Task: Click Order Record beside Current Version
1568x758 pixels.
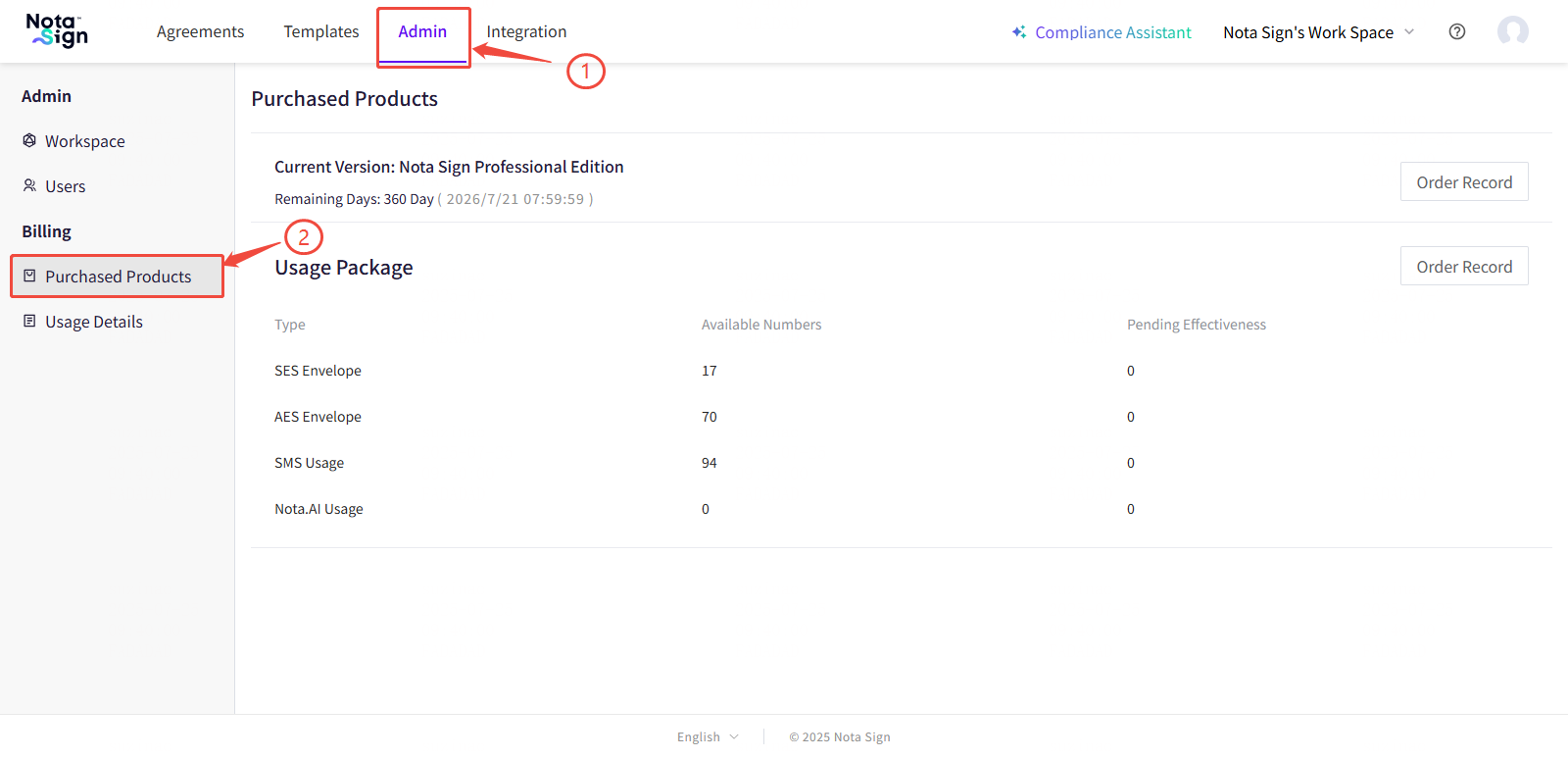Action: tap(1463, 182)
